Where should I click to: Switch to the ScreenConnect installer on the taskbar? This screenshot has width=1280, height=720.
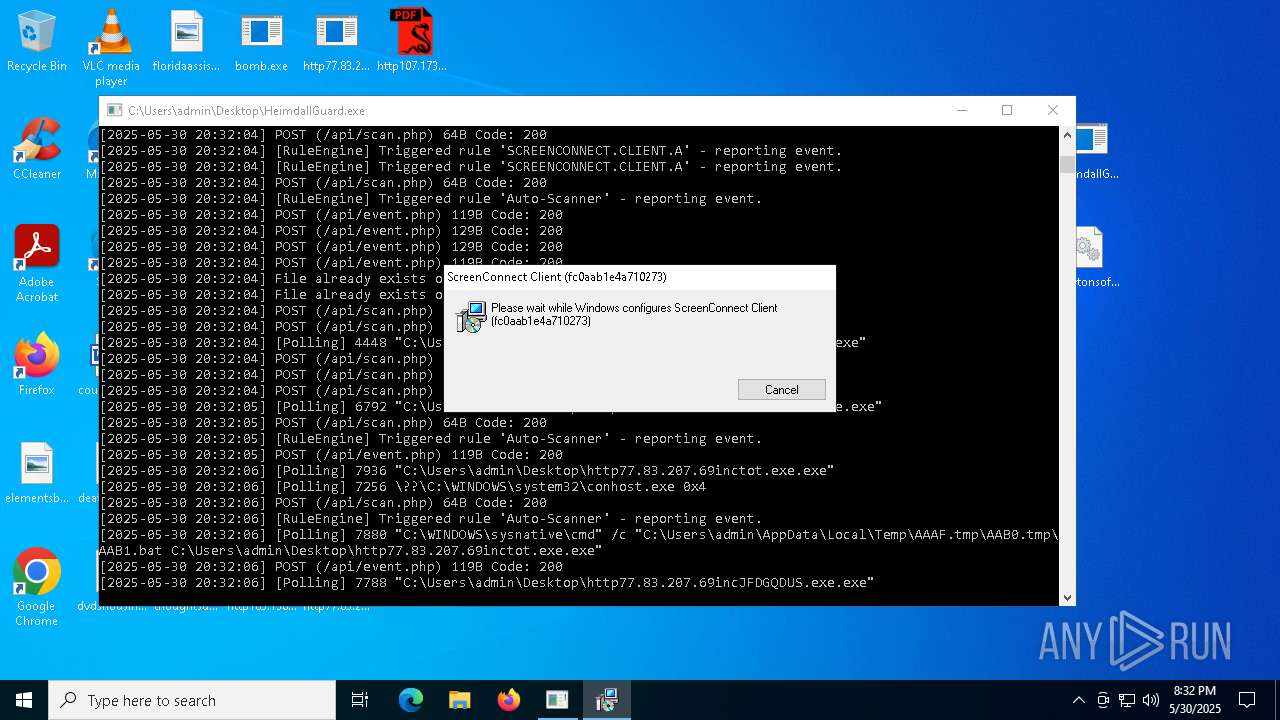(x=606, y=700)
